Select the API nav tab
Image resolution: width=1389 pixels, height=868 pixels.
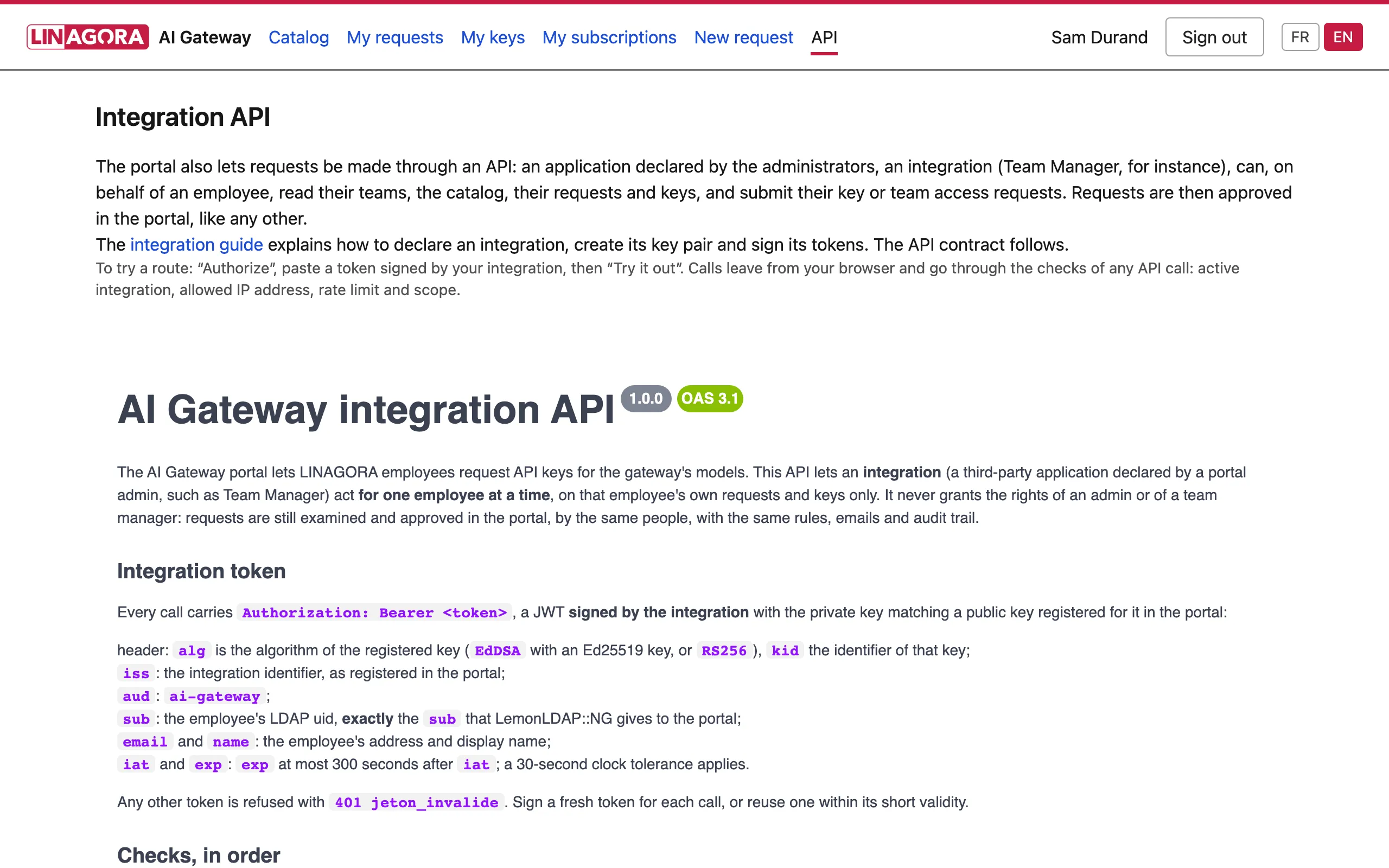point(824,37)
